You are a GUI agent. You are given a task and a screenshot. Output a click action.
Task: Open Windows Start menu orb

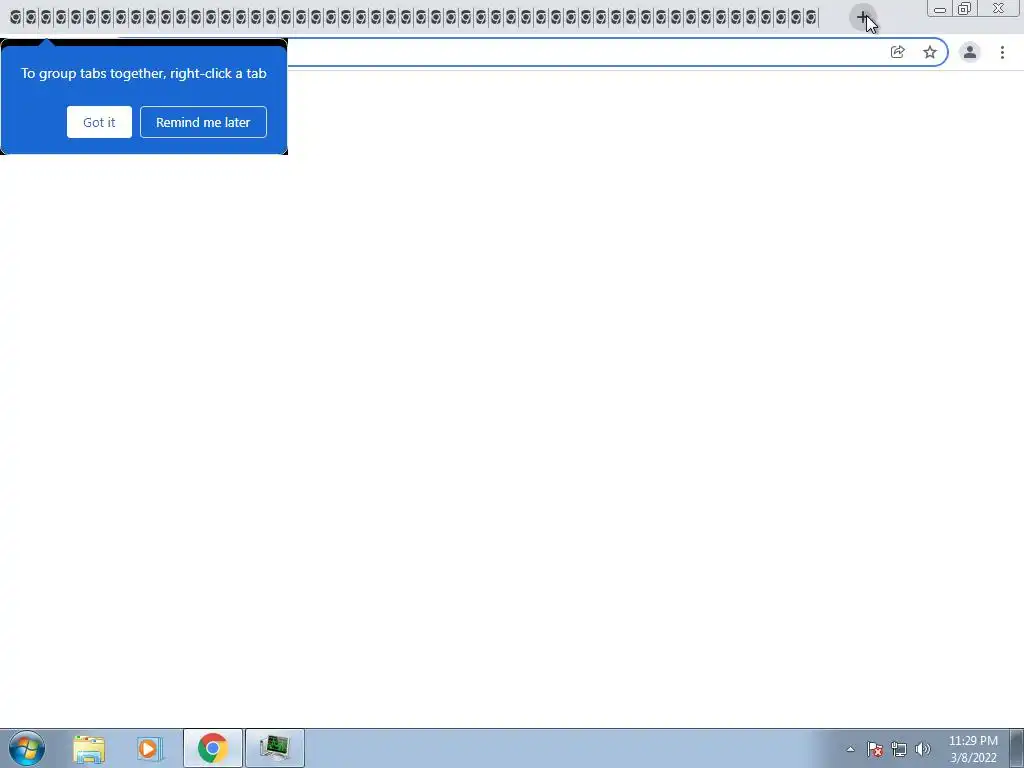coord(27,748)
